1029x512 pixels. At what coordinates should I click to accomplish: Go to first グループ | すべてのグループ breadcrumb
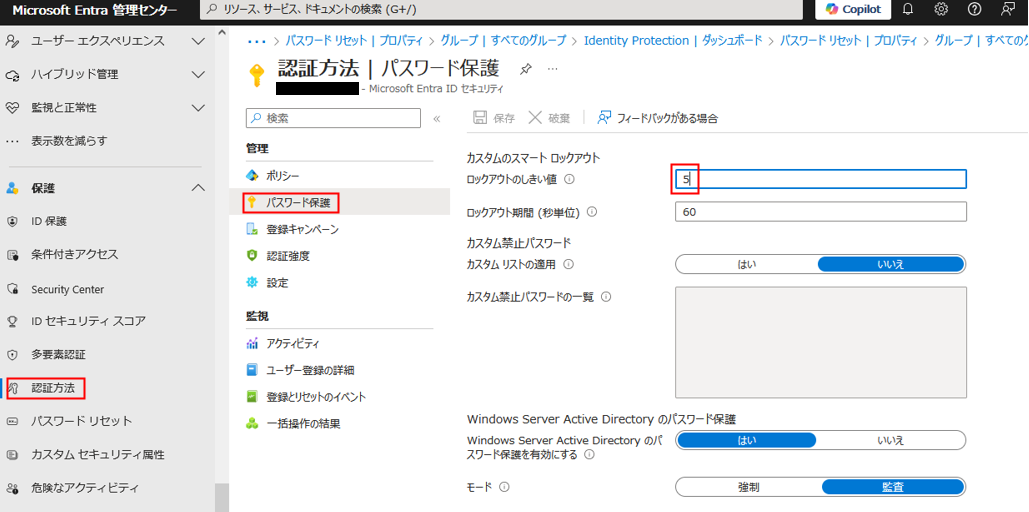pos(503,41)
